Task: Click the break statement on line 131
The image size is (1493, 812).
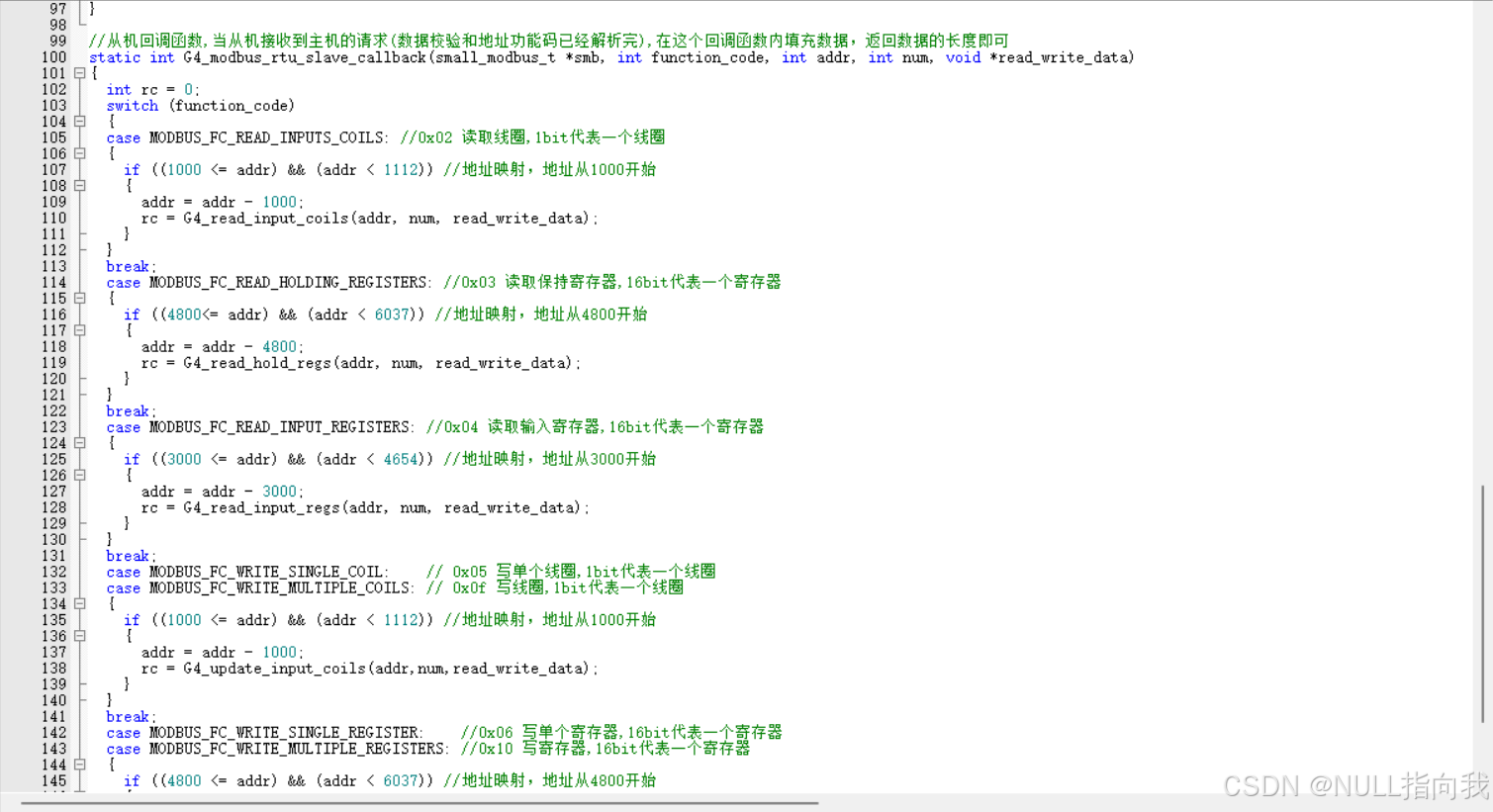Action: (x=131, y=556)
